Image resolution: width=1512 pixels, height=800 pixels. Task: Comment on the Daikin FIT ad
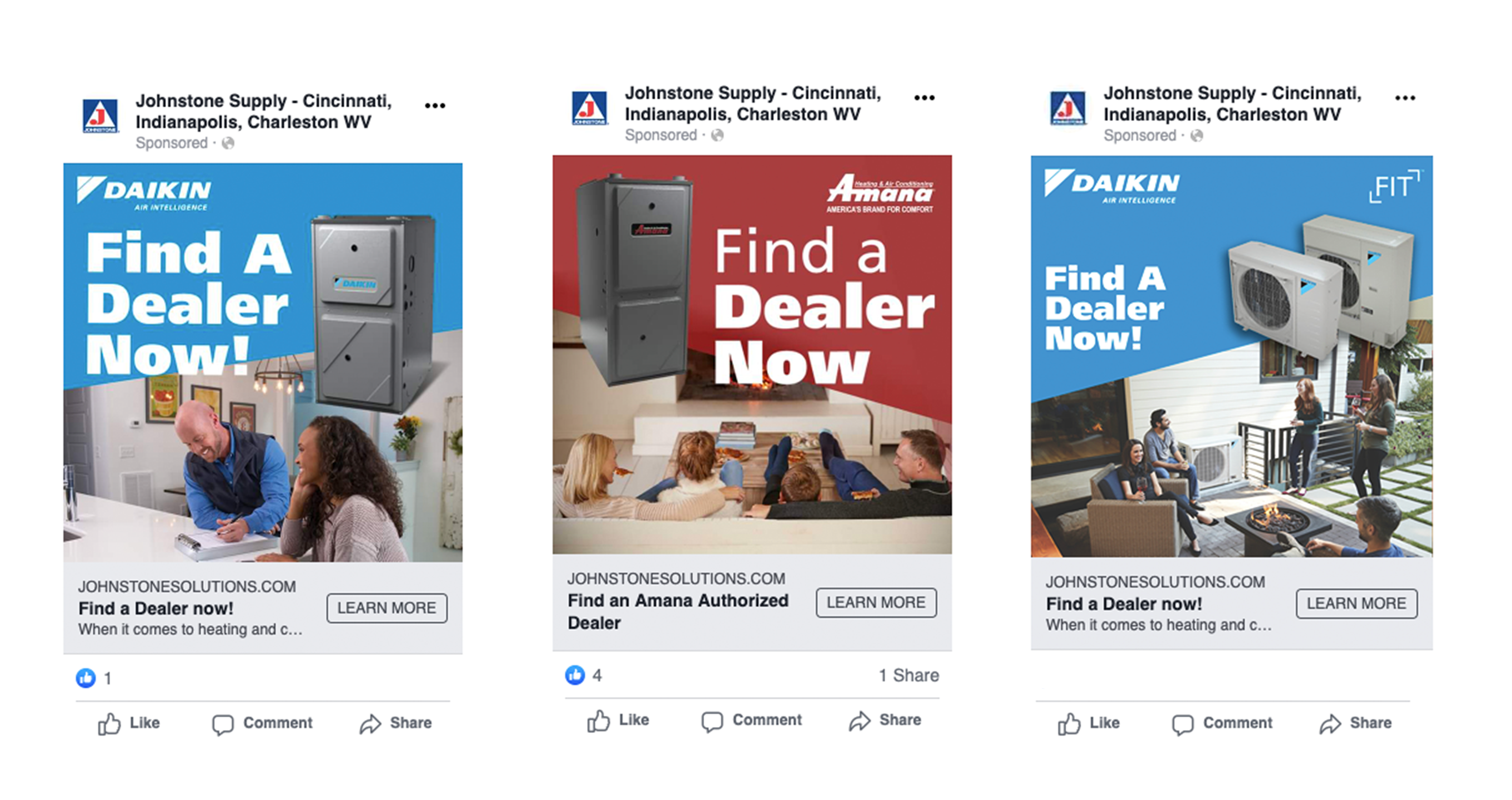[x=1222, y=723]
